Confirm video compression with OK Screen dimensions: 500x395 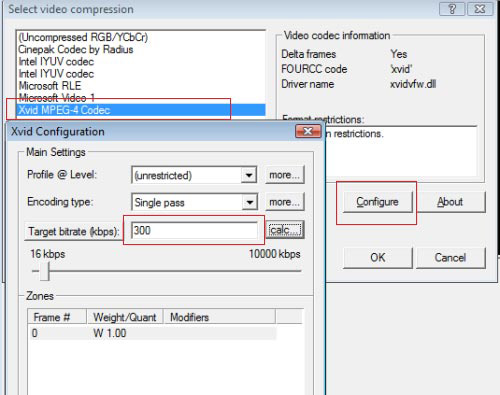click(378, 258)
